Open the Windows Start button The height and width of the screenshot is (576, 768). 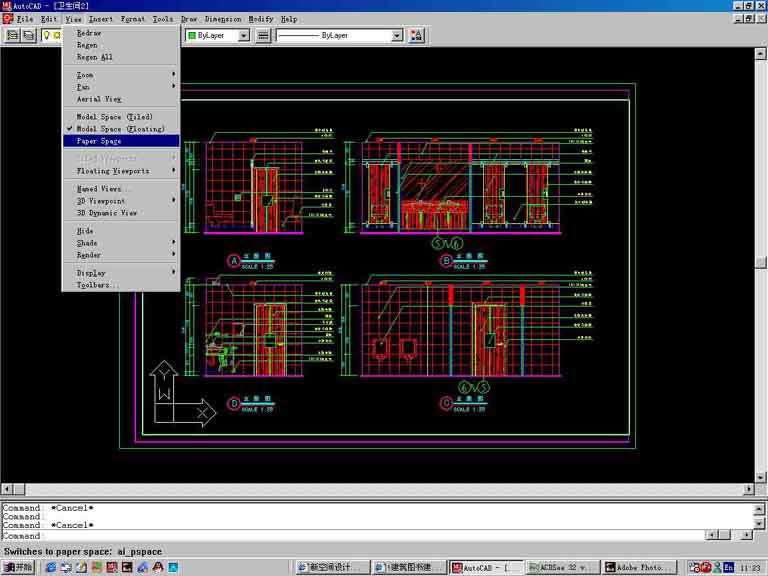(x=18, y=567)
